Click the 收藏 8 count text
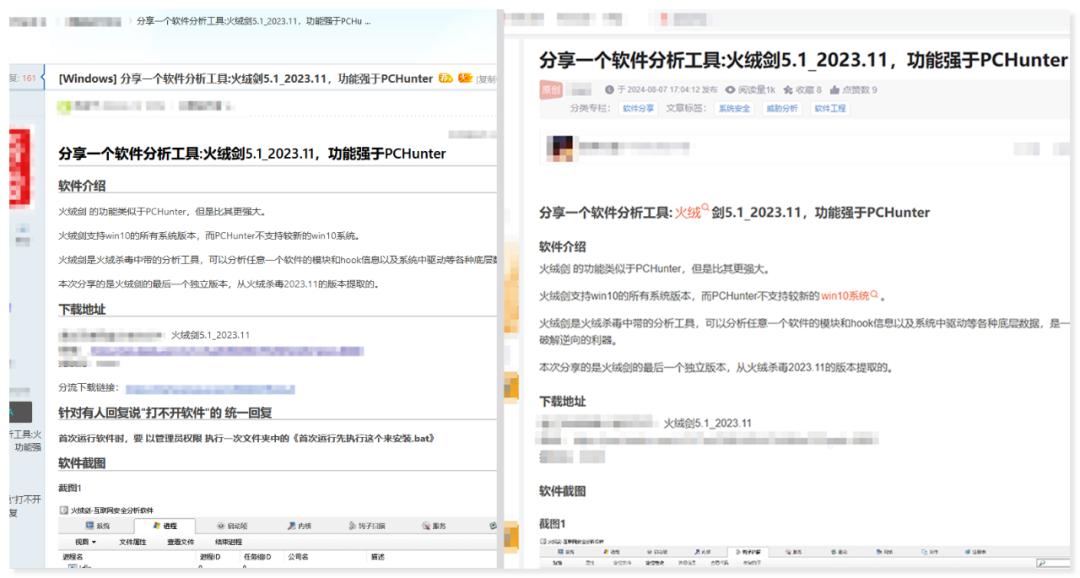 809,90
